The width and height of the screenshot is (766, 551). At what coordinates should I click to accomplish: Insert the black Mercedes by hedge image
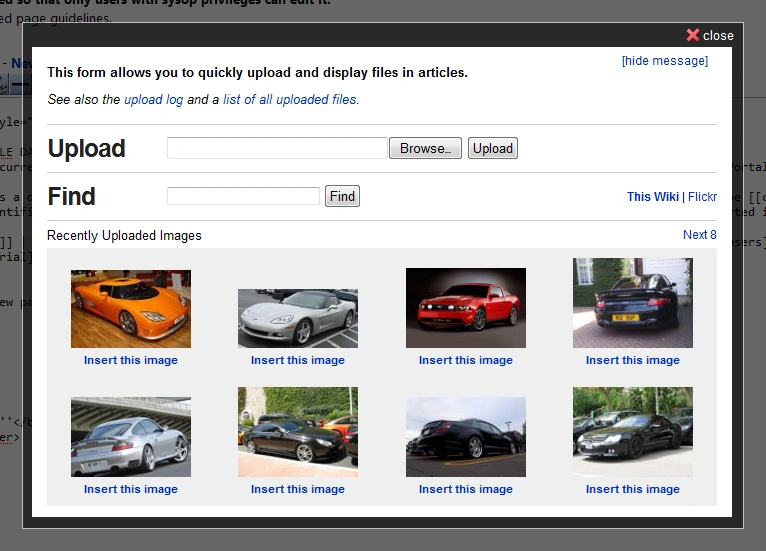point(298,489)
